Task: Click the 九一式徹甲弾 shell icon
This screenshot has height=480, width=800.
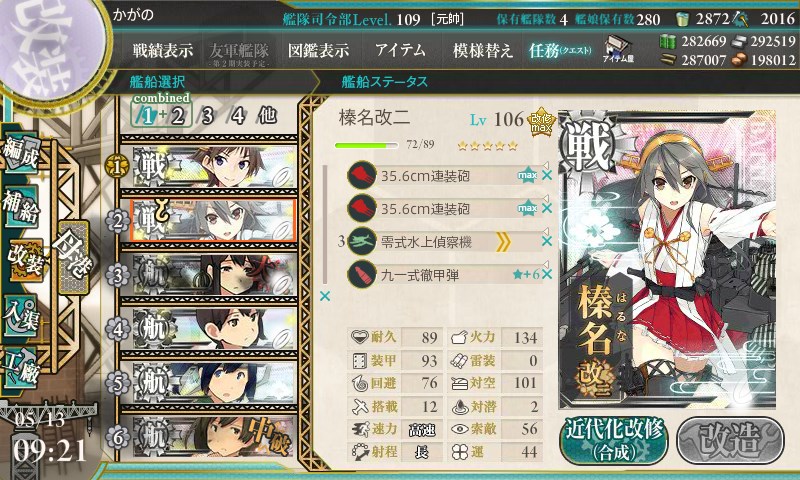Action: click(362, 275)
